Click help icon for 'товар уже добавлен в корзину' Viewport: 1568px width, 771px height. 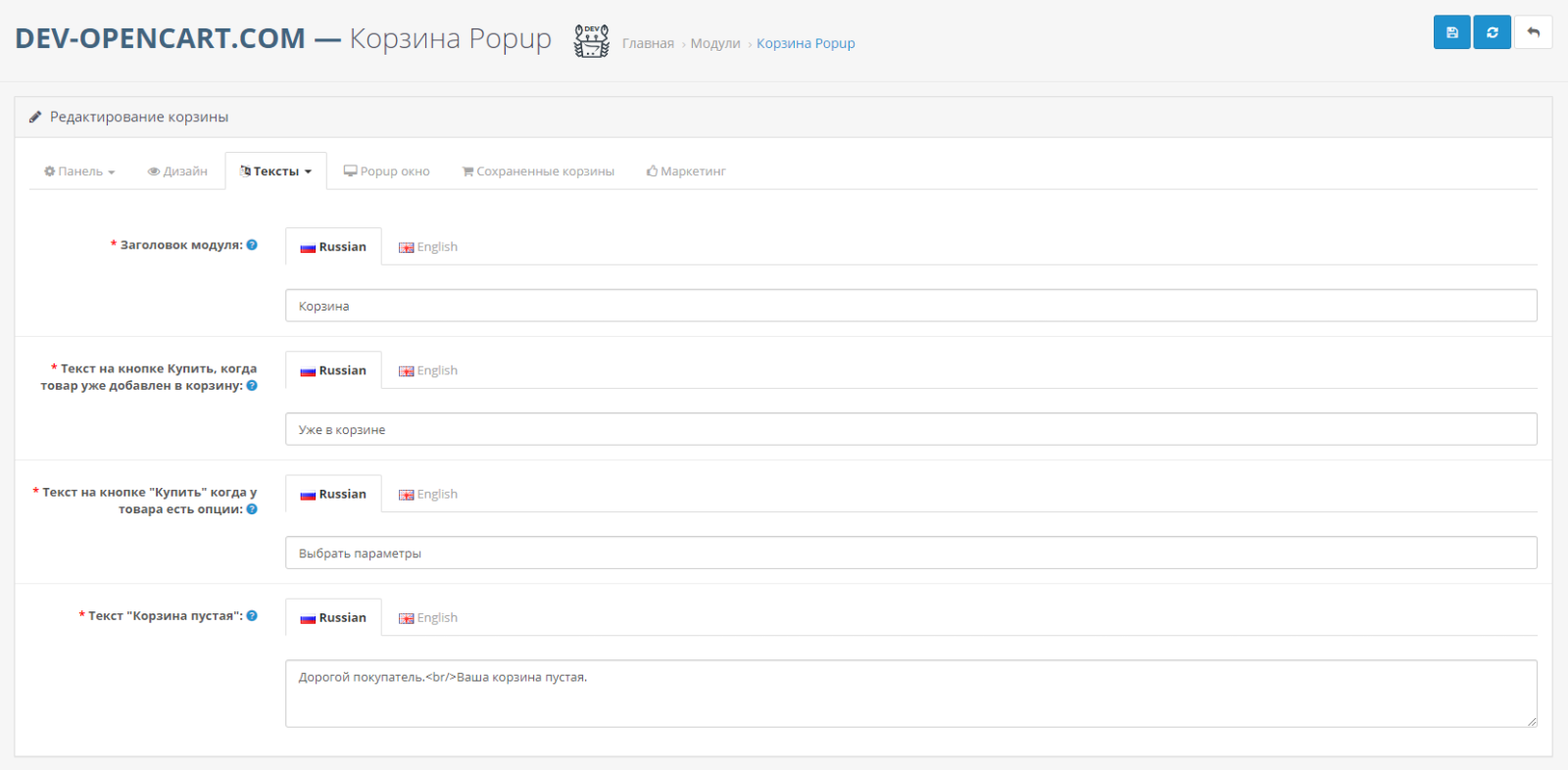(x=252, y=386)
